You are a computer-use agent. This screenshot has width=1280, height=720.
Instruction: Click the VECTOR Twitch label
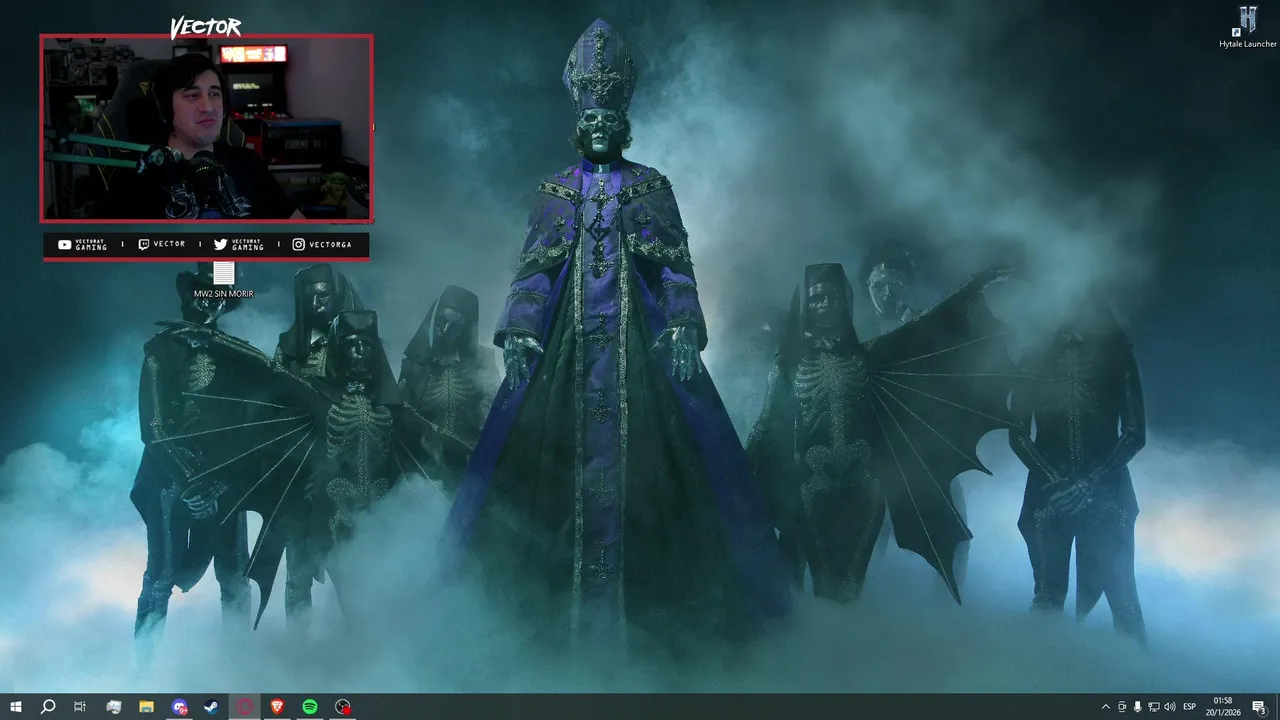coord(161,244)
